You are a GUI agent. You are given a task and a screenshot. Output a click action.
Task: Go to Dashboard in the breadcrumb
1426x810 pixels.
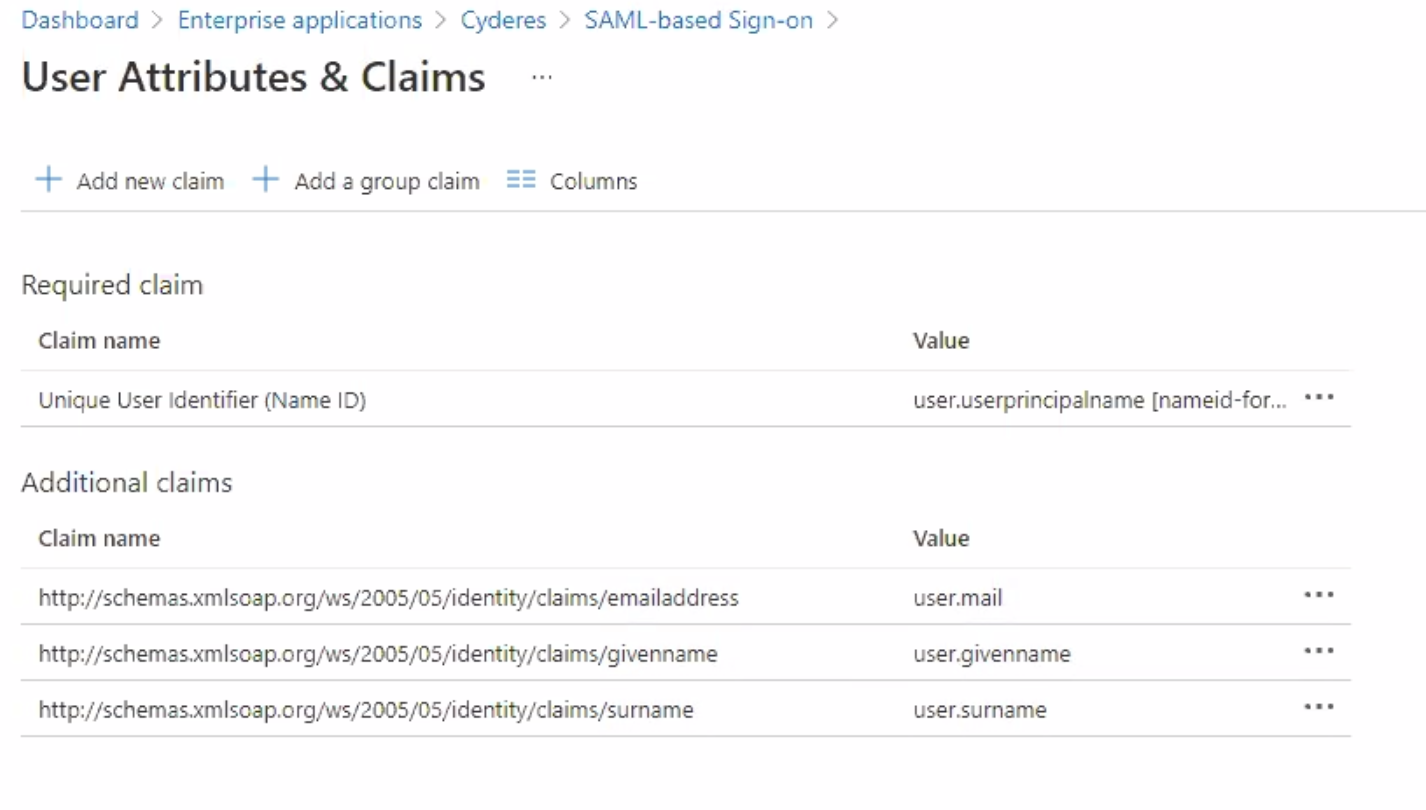coord(80,20)
